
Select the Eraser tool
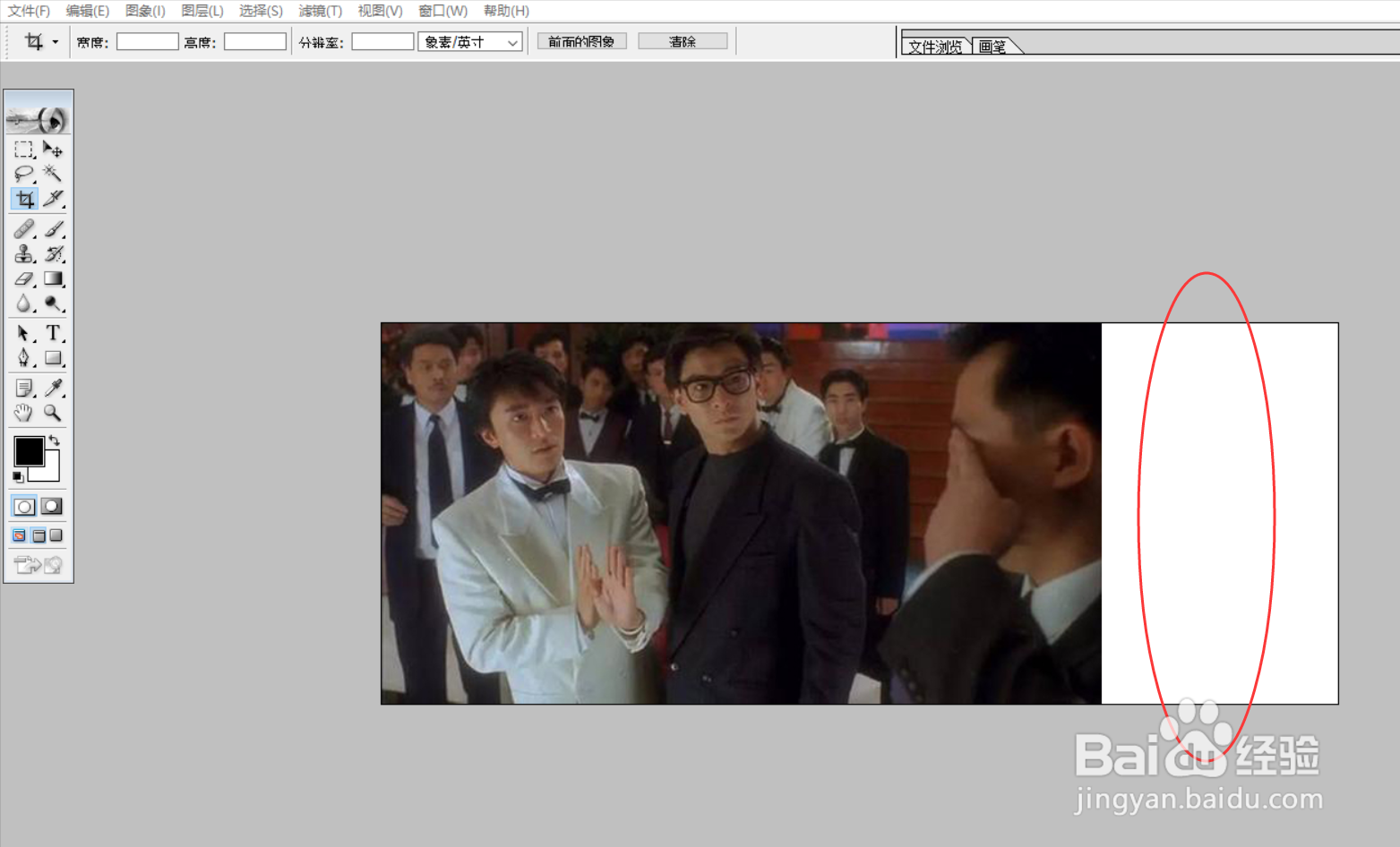click(x=24, y=279)
